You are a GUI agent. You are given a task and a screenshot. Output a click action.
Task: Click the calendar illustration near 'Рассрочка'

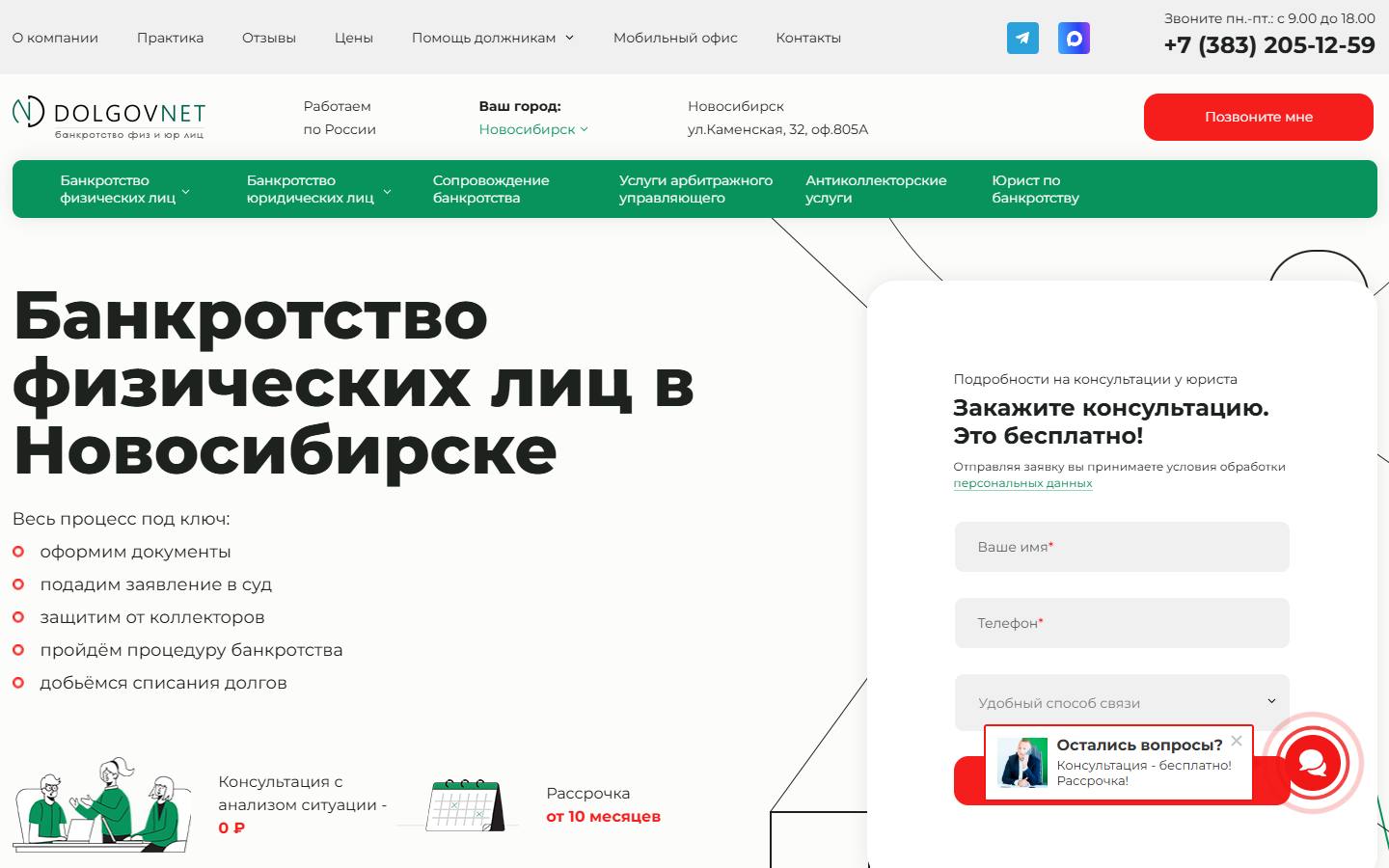(466, 804)
